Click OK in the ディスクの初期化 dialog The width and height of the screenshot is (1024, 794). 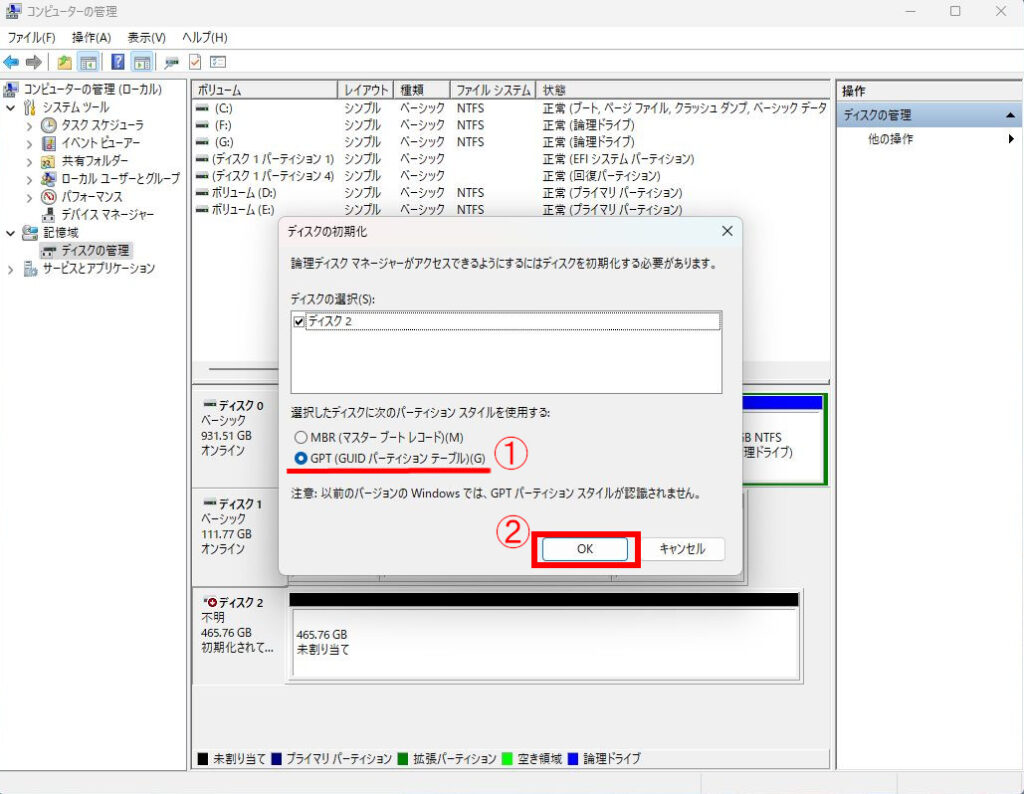click(584, 549)
